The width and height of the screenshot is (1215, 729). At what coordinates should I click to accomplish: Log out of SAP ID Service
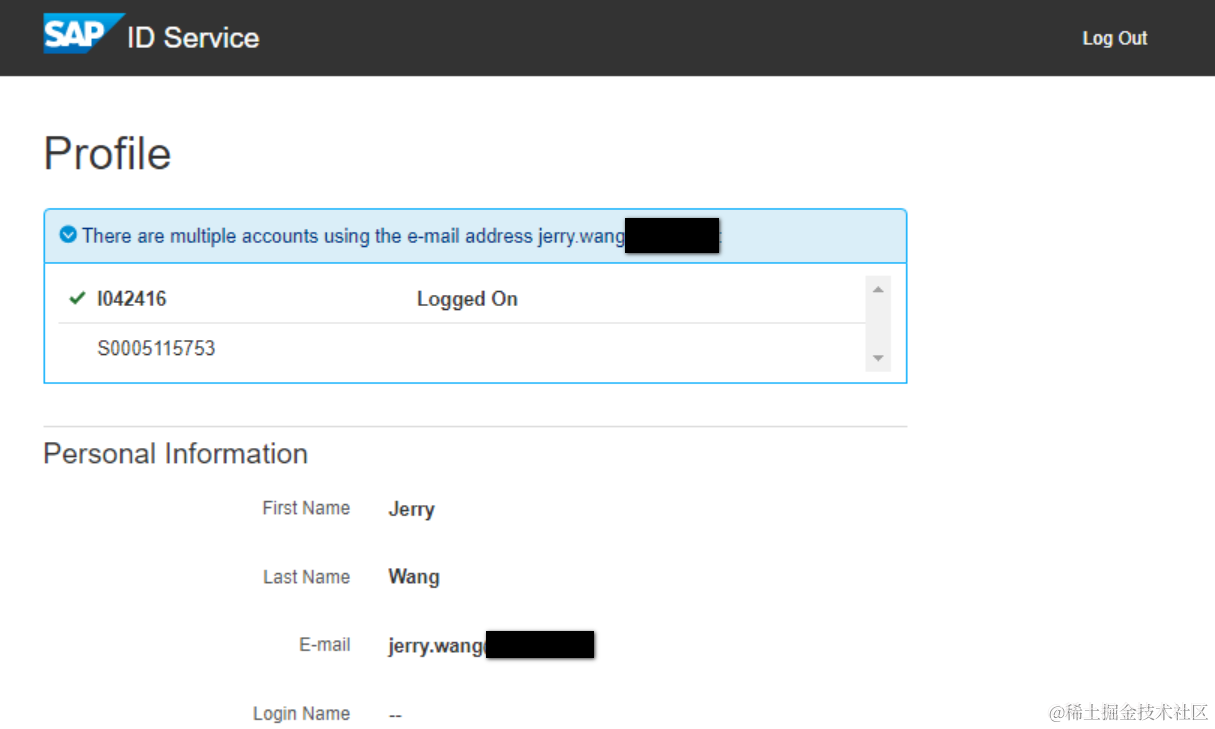1115,38
